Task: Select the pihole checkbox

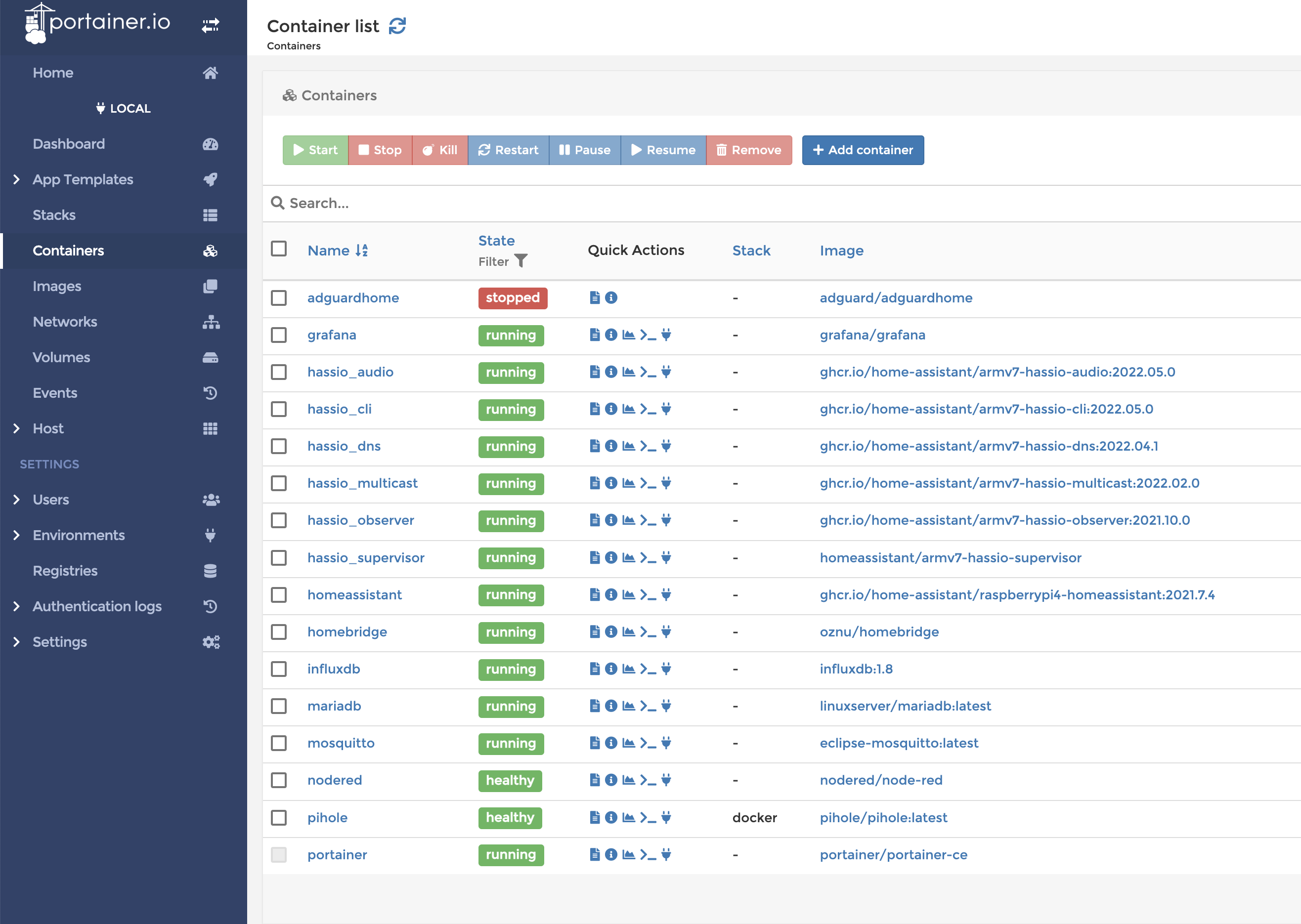Action: point(279,818)
